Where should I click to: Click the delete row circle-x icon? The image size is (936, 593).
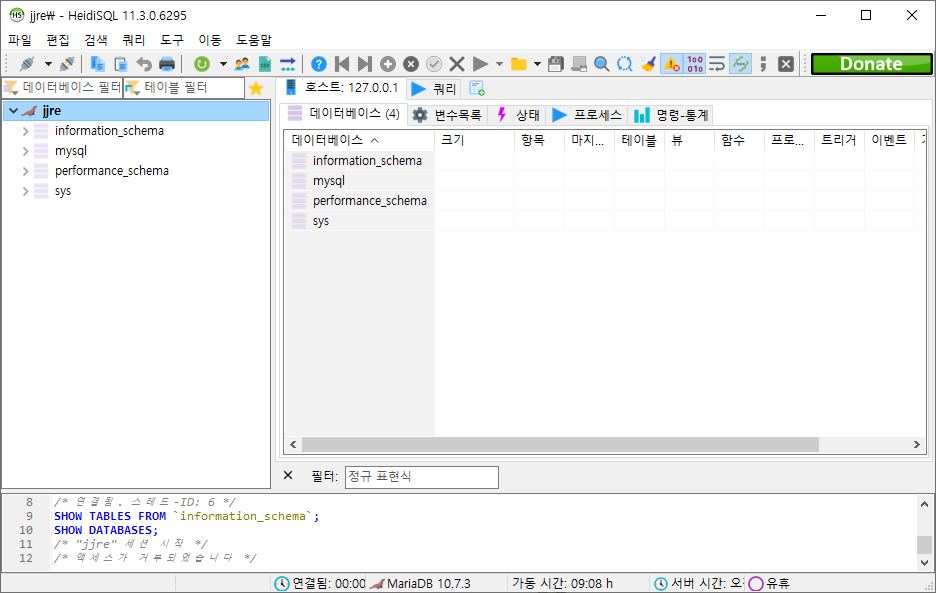[411, 64]
